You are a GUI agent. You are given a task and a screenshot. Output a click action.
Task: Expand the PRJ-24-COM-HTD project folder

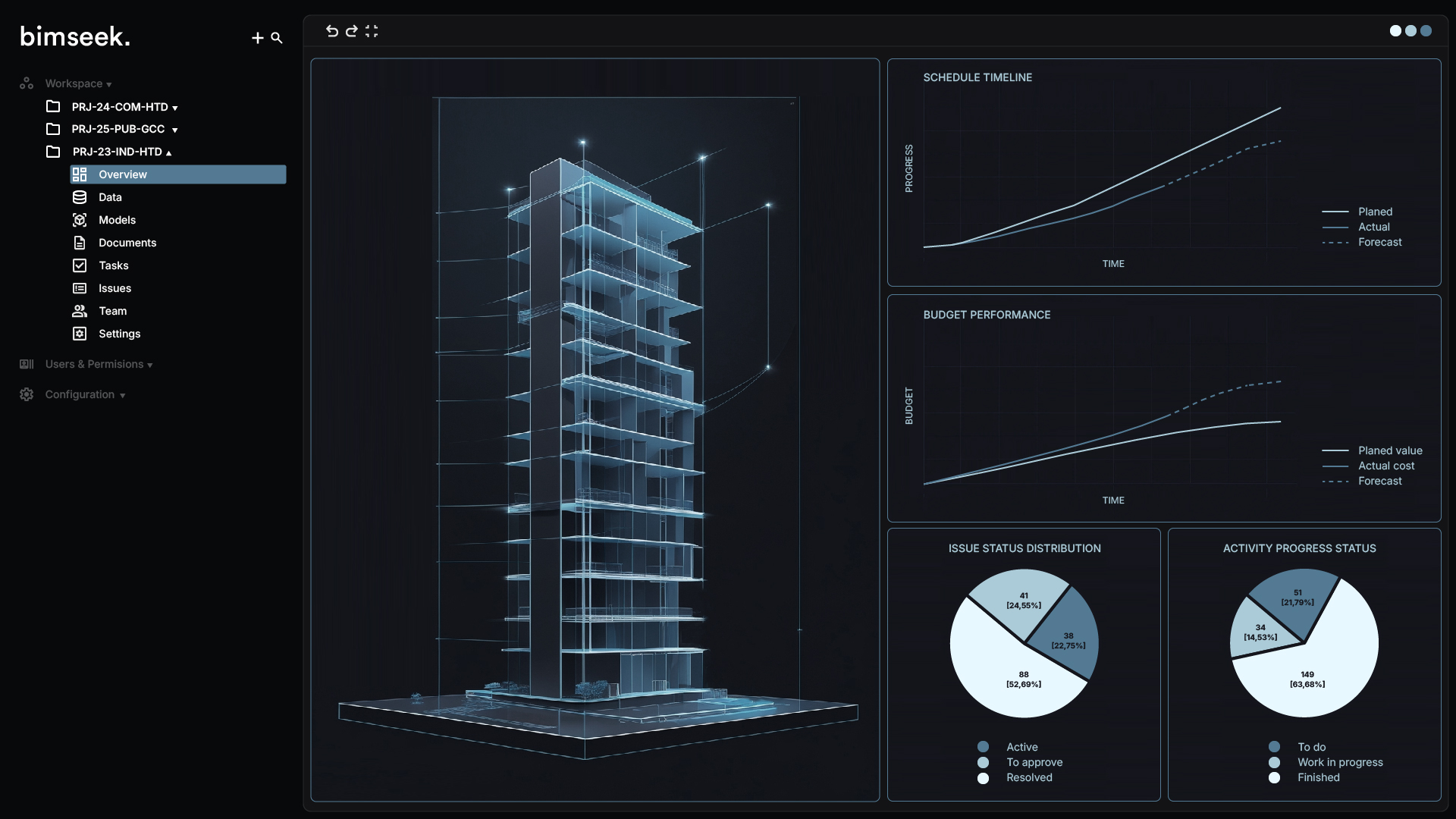175,108
